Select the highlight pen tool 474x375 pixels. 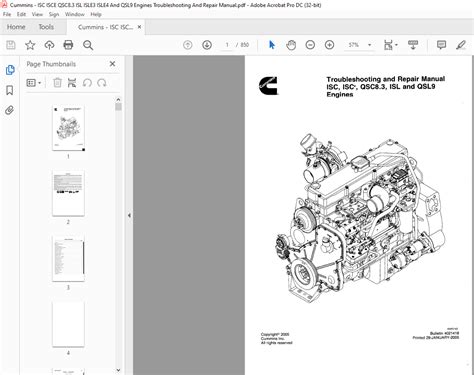[461, 45]
